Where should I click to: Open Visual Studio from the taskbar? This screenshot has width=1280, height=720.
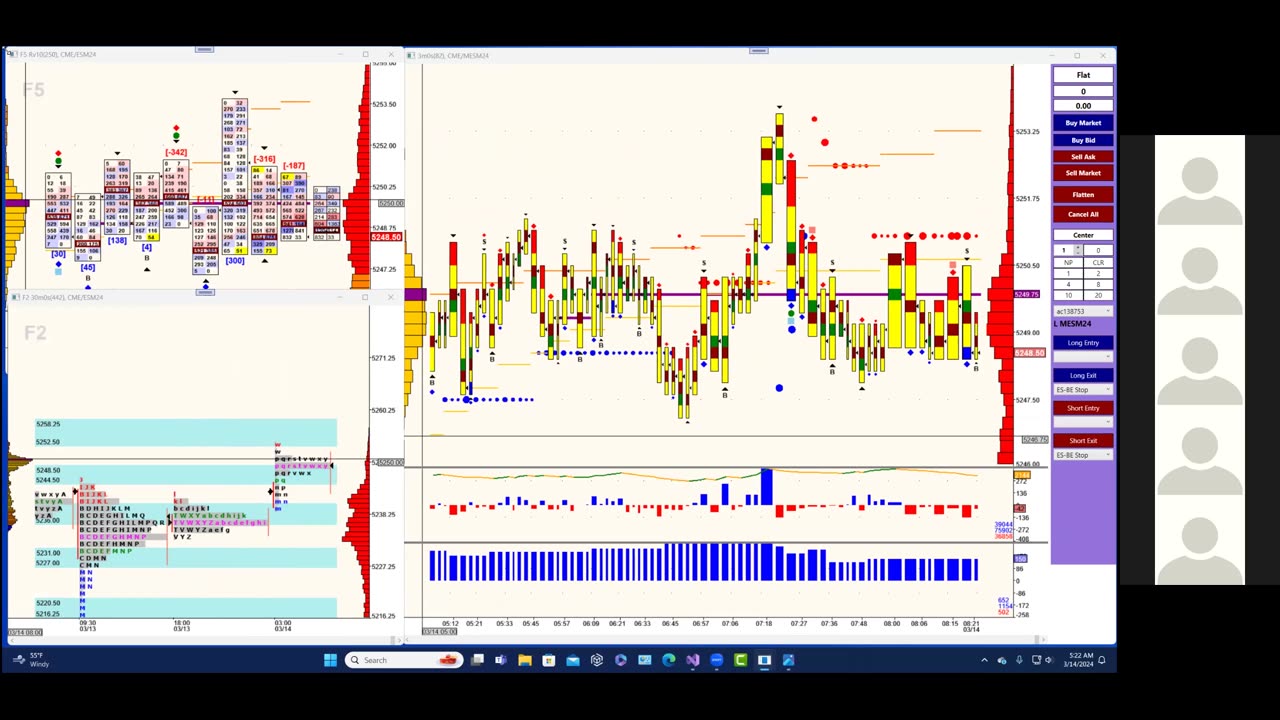[x=693, y=660]
